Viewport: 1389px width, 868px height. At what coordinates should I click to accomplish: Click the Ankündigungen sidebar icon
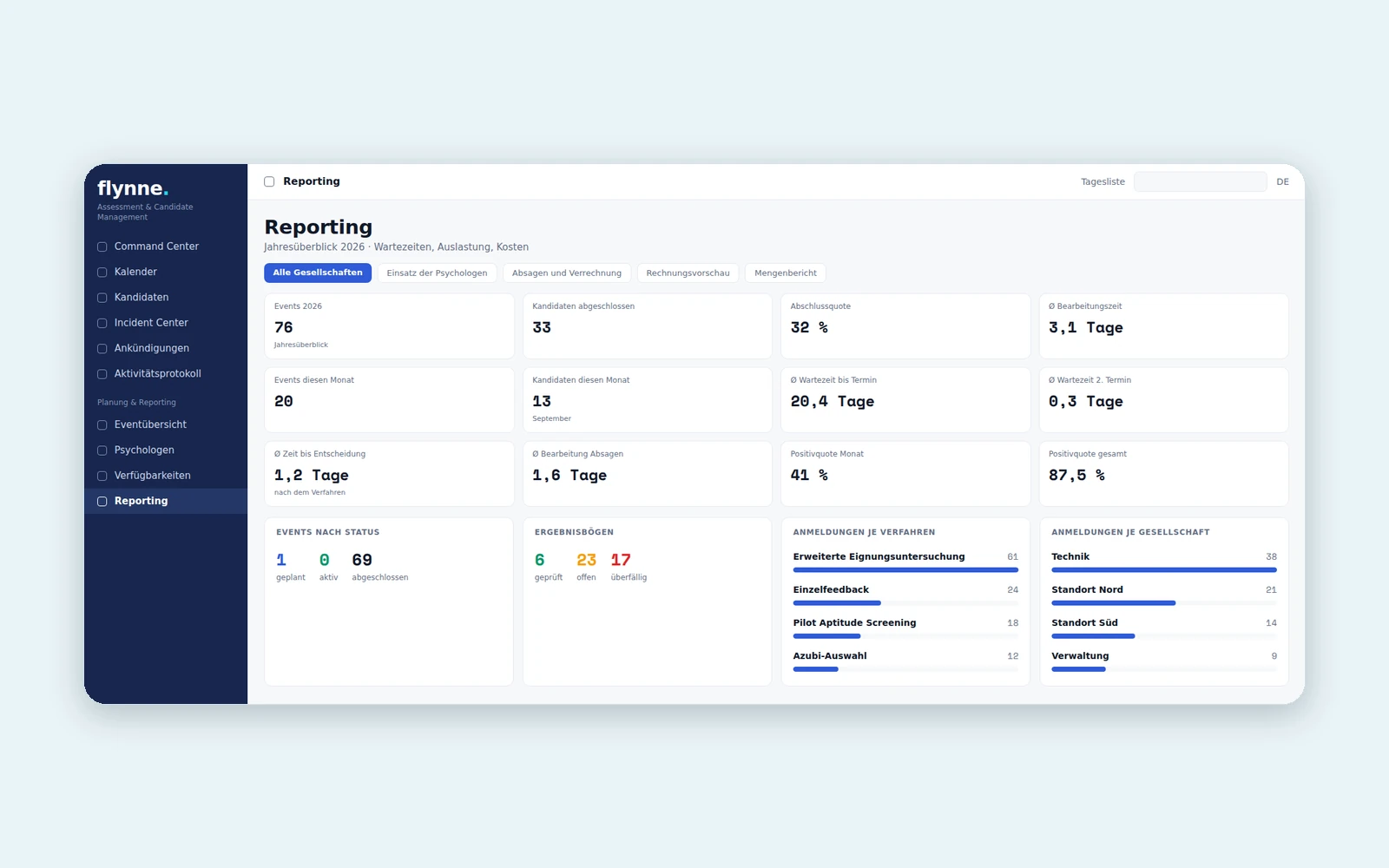coord(102,348)
